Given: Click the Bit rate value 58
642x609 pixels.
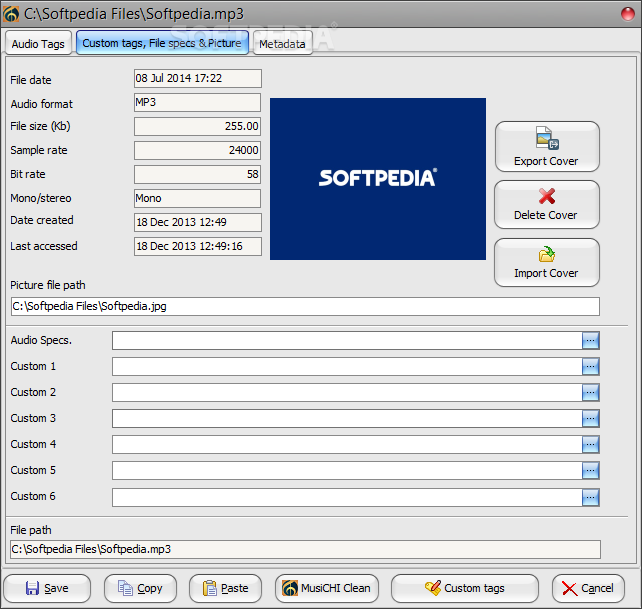Looking at the screenshot, I should 197,174.
